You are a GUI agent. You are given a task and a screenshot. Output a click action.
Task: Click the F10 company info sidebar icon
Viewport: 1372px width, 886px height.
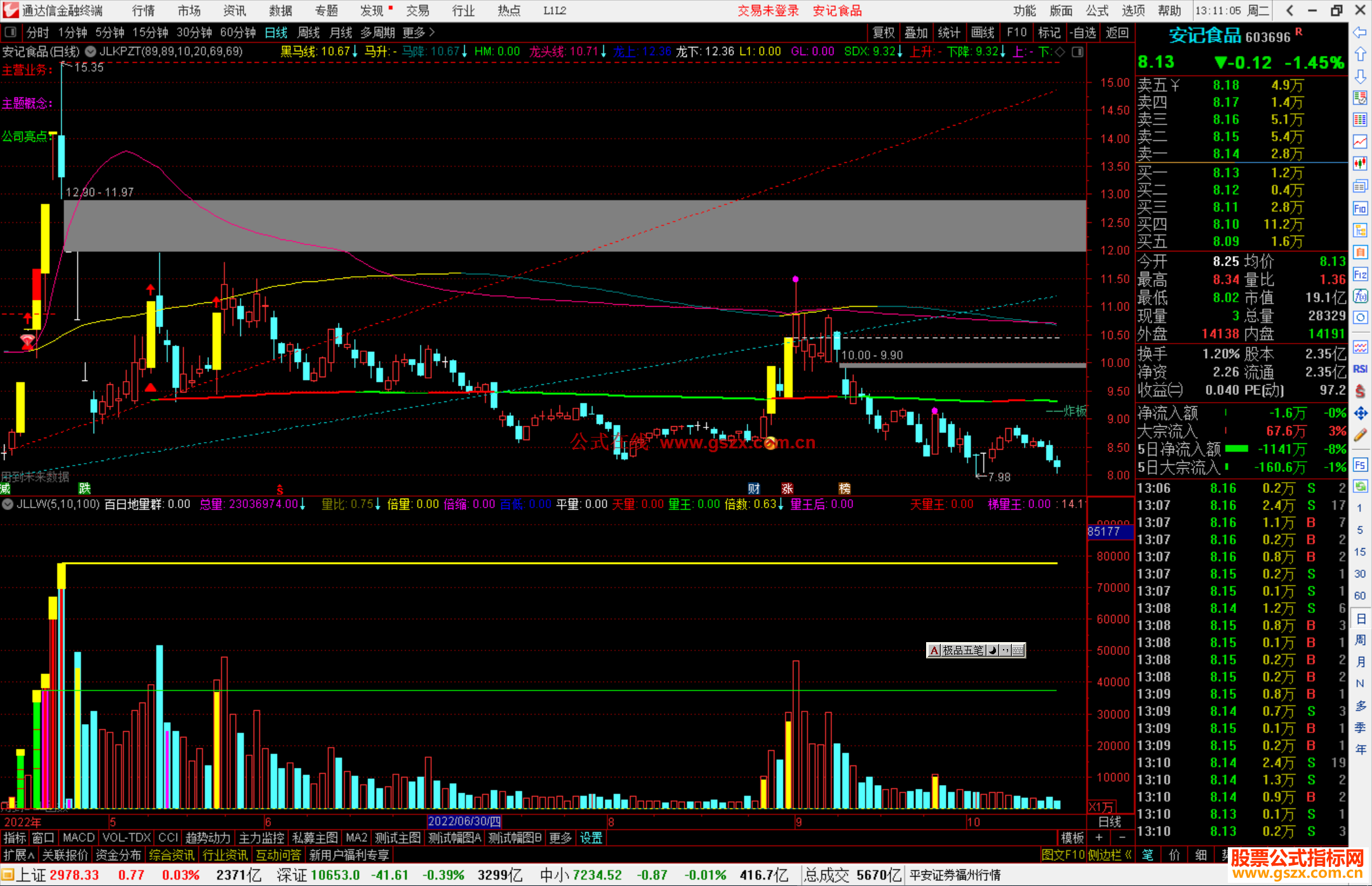pos(1360,208)
